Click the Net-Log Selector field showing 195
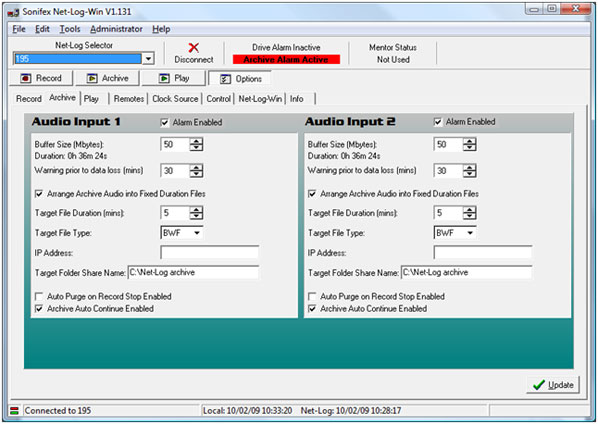 coord(78,59)
